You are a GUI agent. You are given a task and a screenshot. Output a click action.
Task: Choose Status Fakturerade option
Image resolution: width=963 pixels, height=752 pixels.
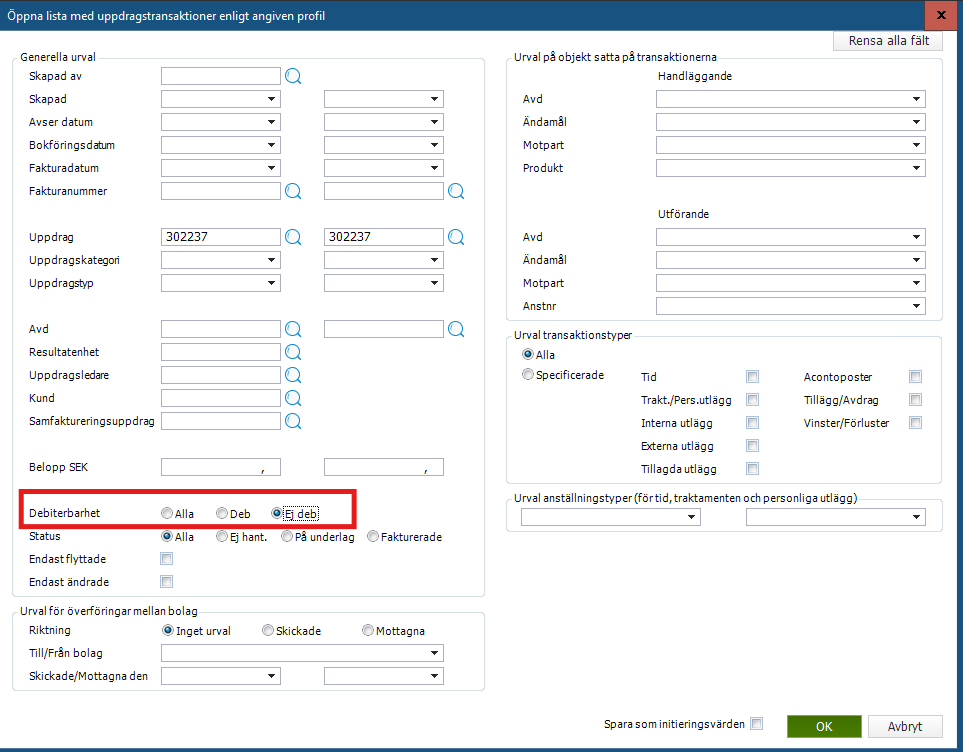pos(373,536)
